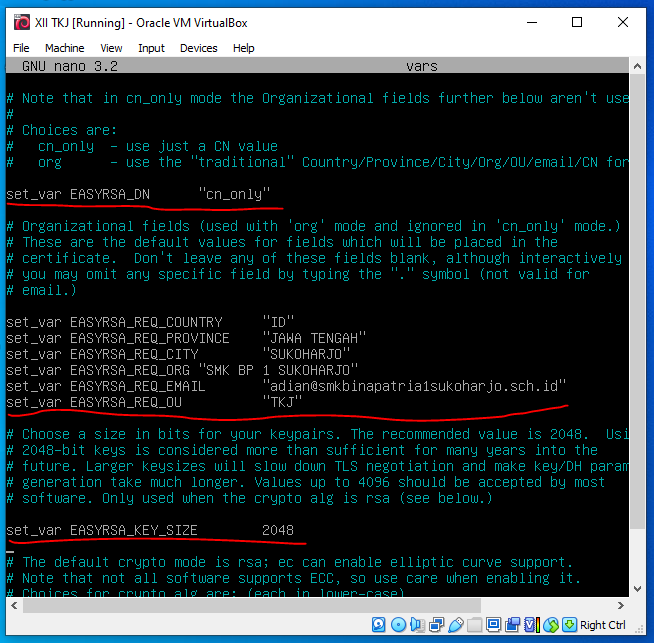This screenshot has width=654, height=643.
Task: Click the vertical scrollbar down arrow
Action: click(637, 589)
